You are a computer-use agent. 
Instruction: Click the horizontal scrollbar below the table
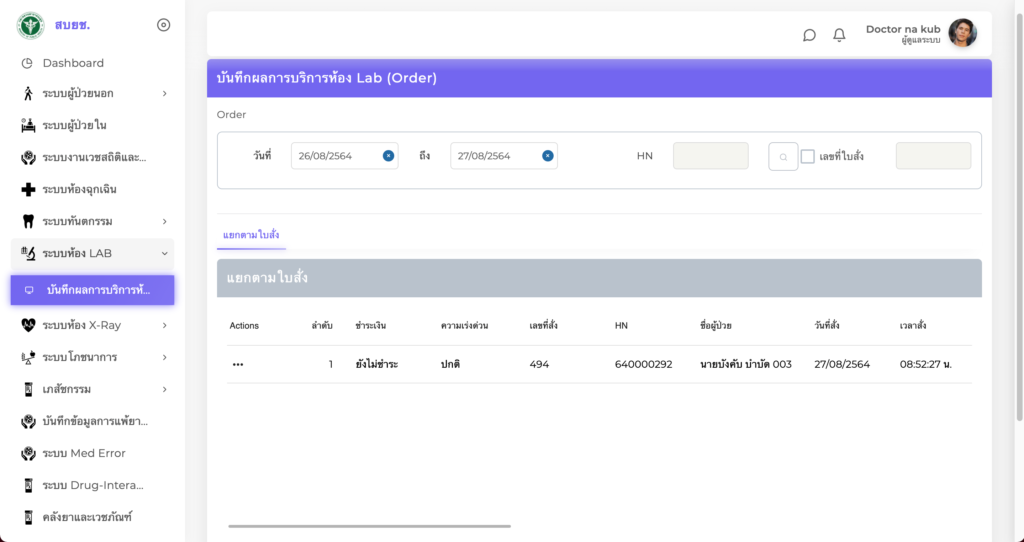tap(369, 525)
